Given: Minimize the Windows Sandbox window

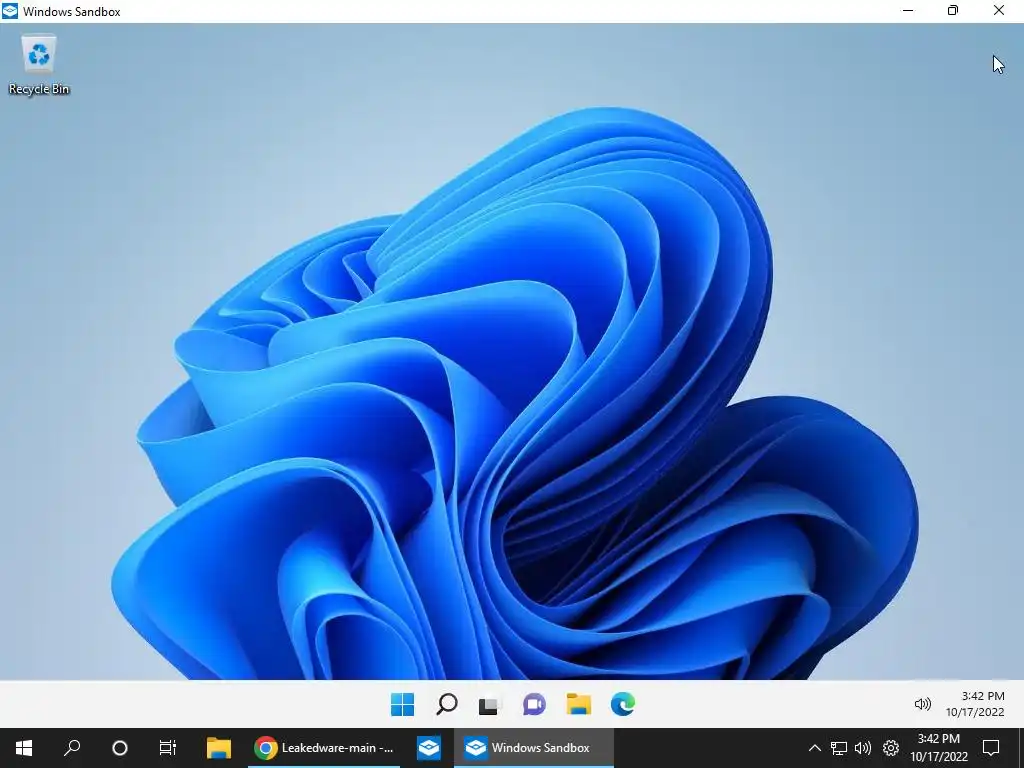Looking at the screenshot, I should click(908, 10).
